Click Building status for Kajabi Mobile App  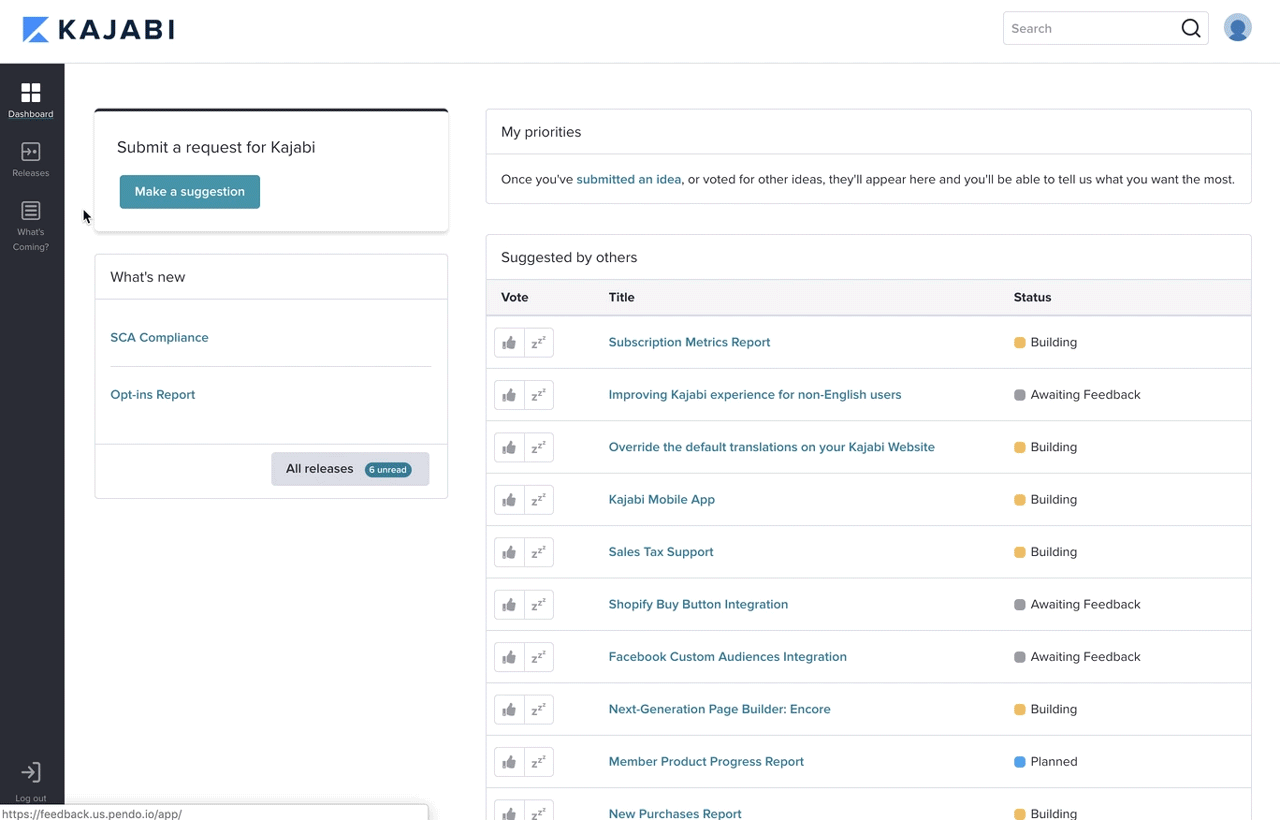1046,500
